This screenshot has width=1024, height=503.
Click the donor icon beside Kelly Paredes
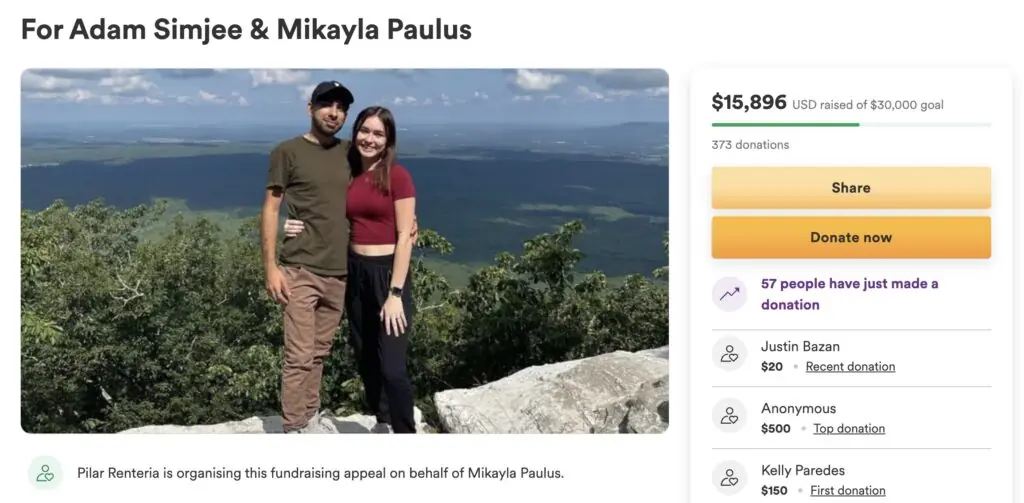pyautogui.click(x=729, y=479)
